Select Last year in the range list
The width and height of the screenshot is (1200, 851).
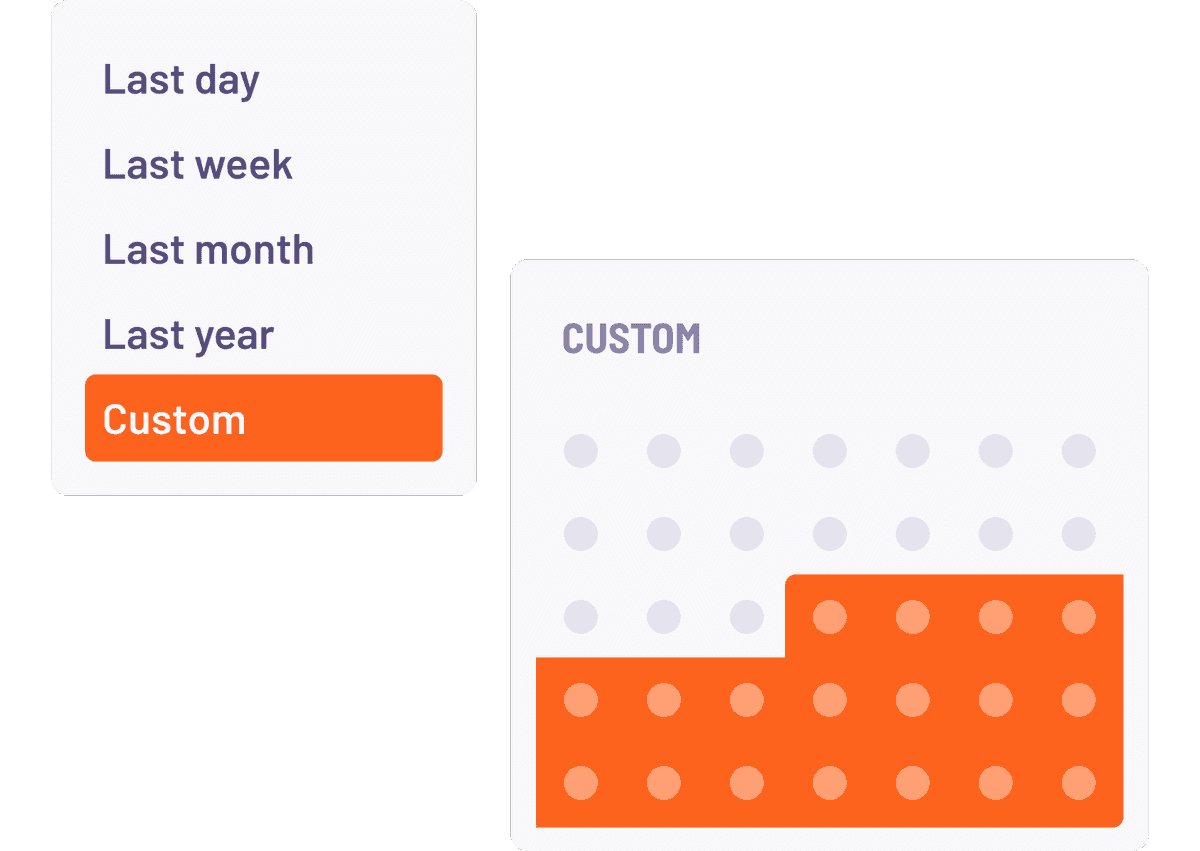tap(188, 335)
